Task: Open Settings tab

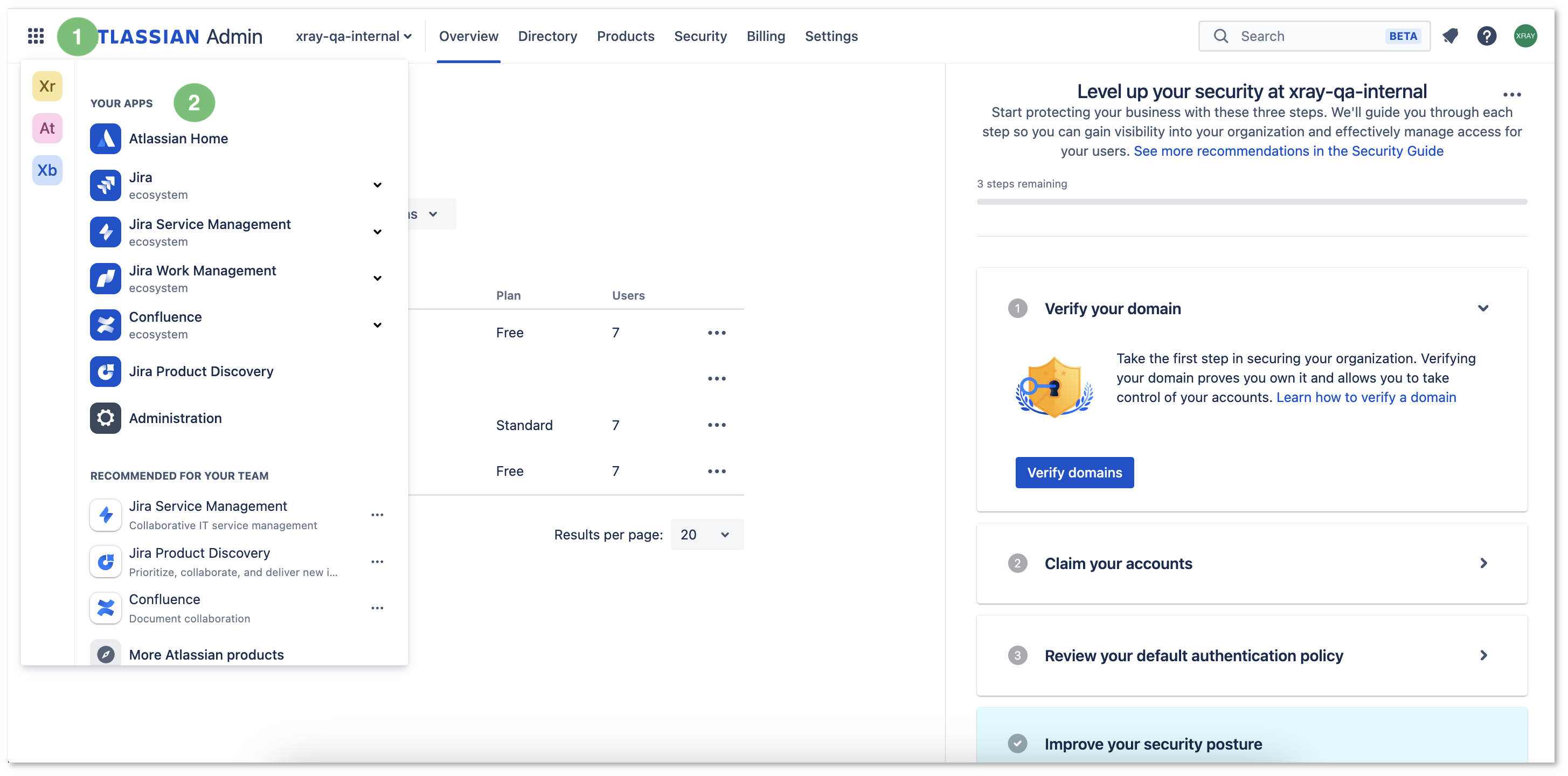Action: 831,36
